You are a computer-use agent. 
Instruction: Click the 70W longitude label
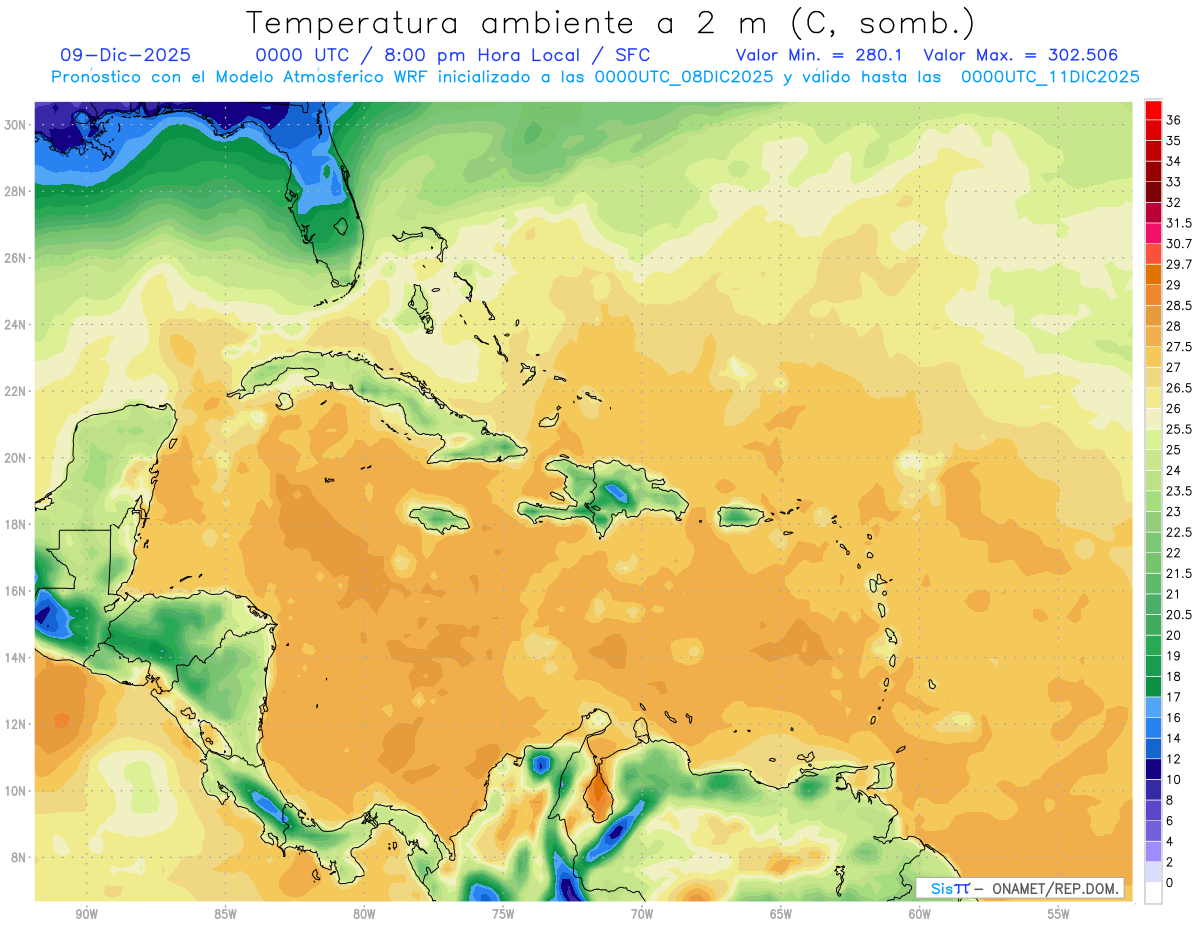click(642, 914)
